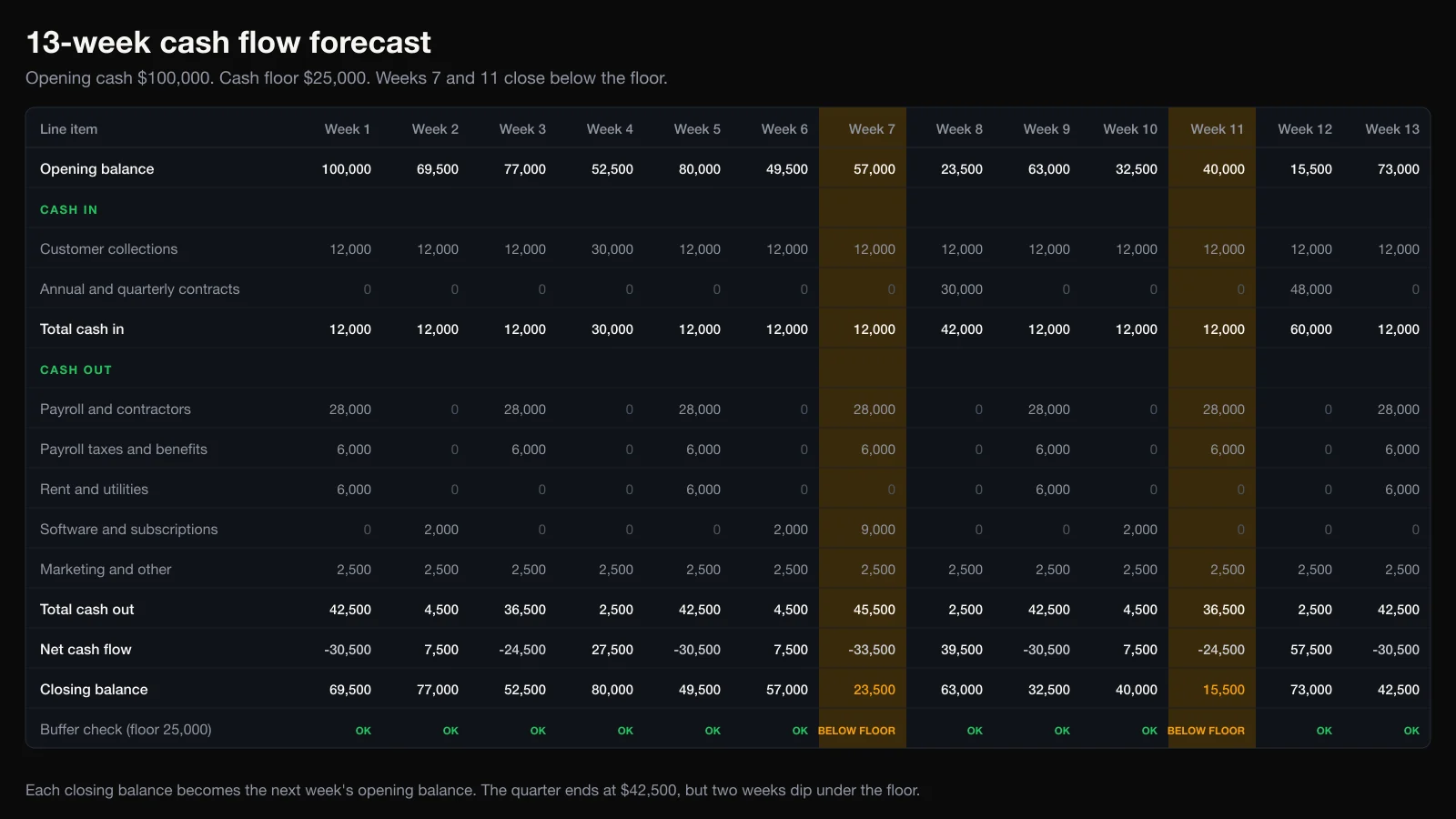Select the "Week 12" column header
1456x819 pixels.
pyautogui.click(x=1305, y=129)
